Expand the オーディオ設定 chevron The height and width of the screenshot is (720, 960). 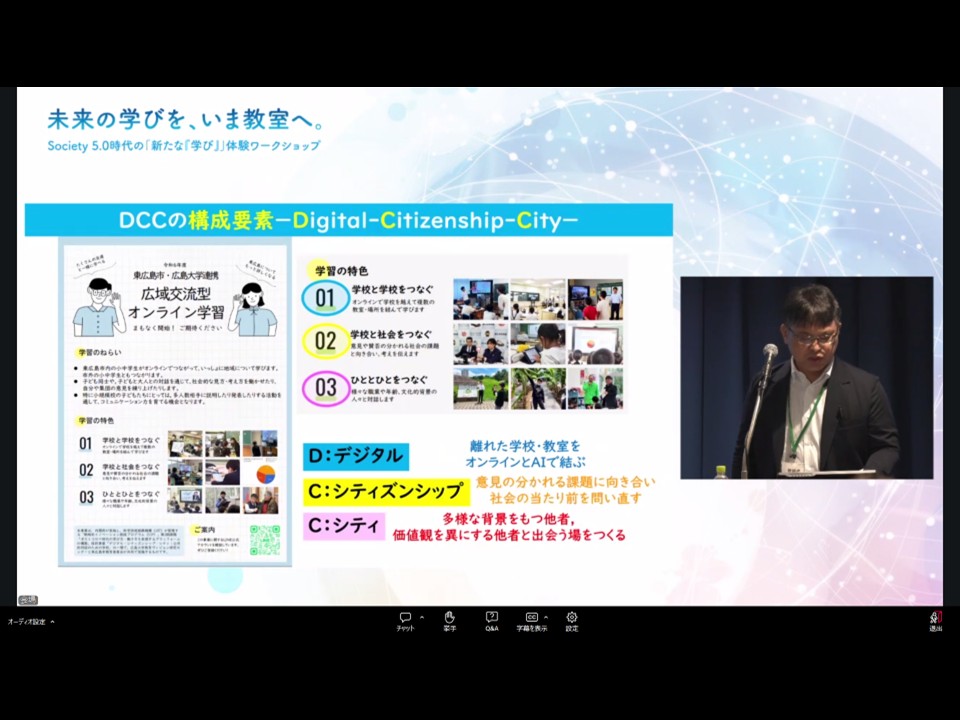[x=52, y=621]
